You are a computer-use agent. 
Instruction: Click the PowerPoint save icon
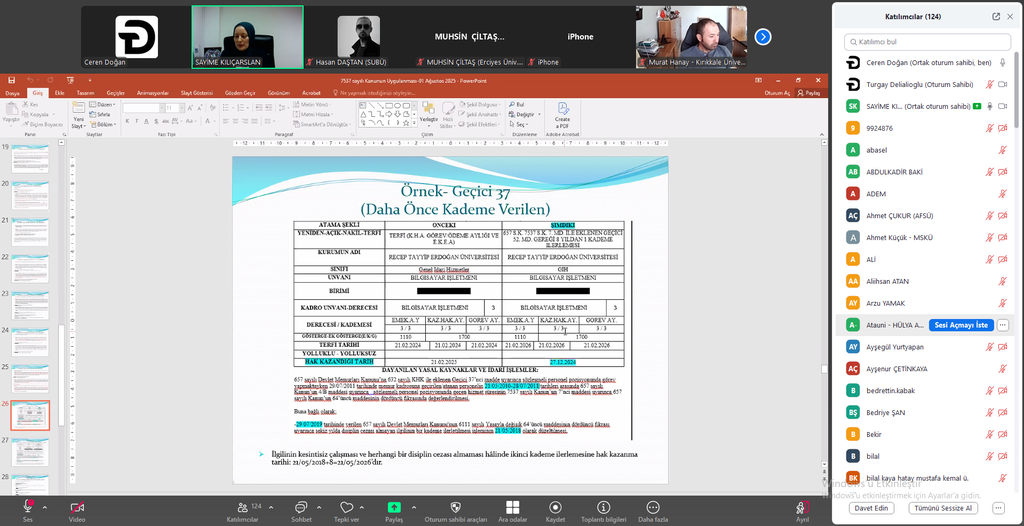[11, 80]
